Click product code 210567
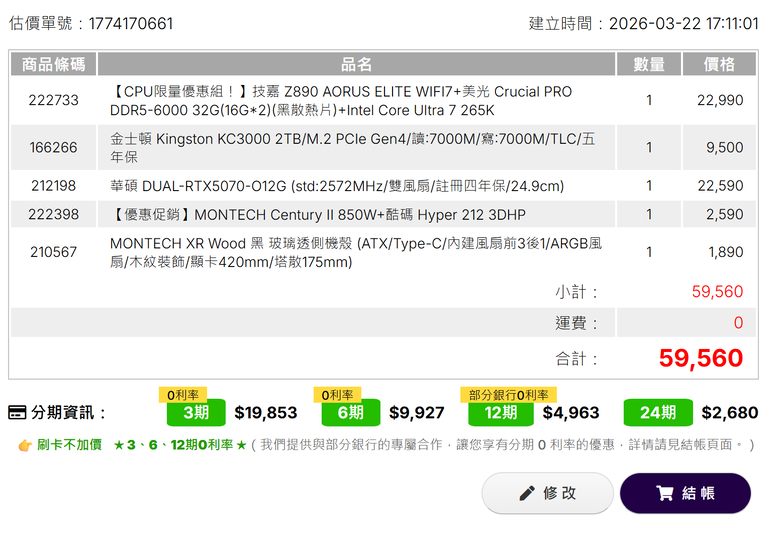 53,252
